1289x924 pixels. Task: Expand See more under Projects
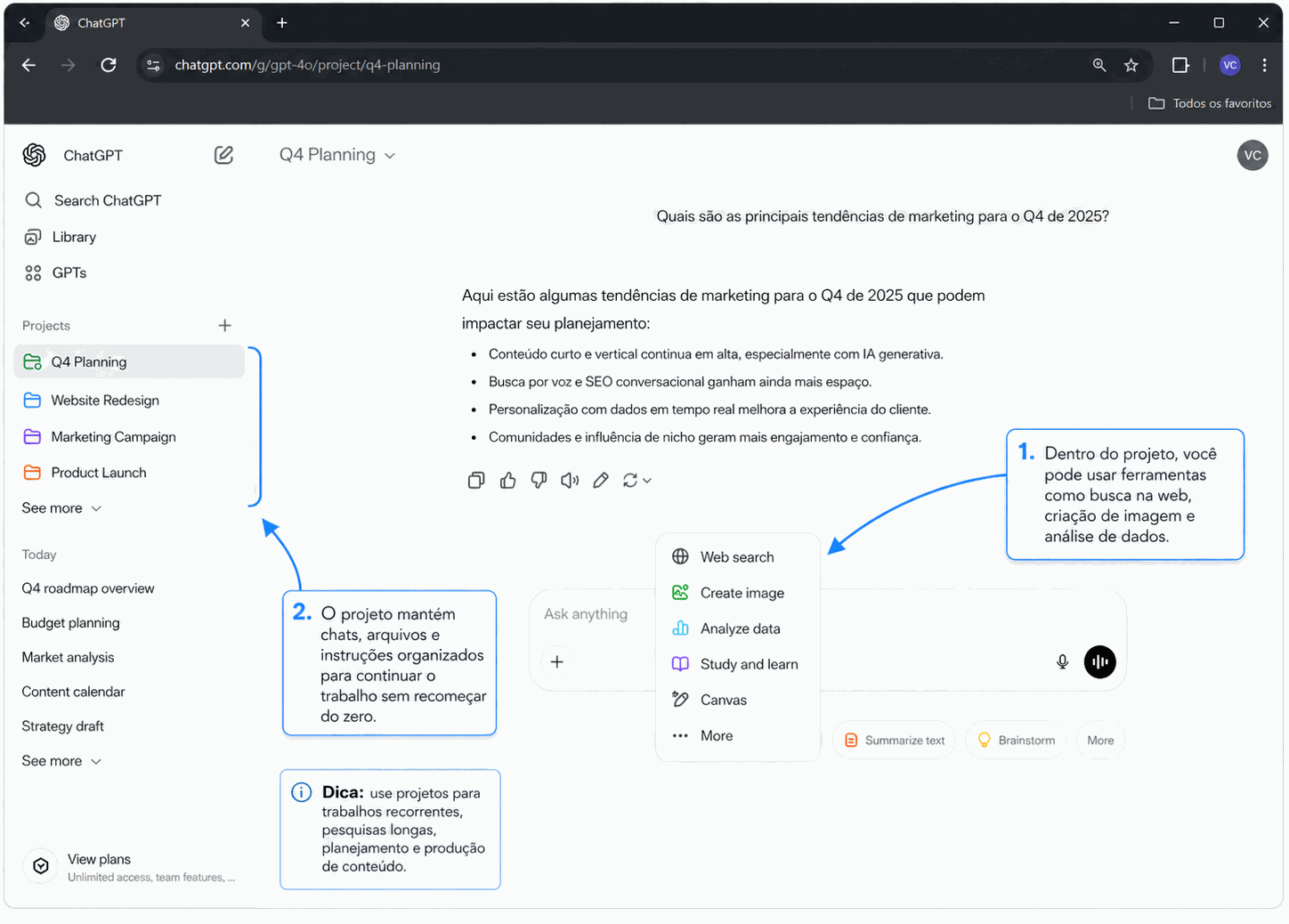[61, 508]
